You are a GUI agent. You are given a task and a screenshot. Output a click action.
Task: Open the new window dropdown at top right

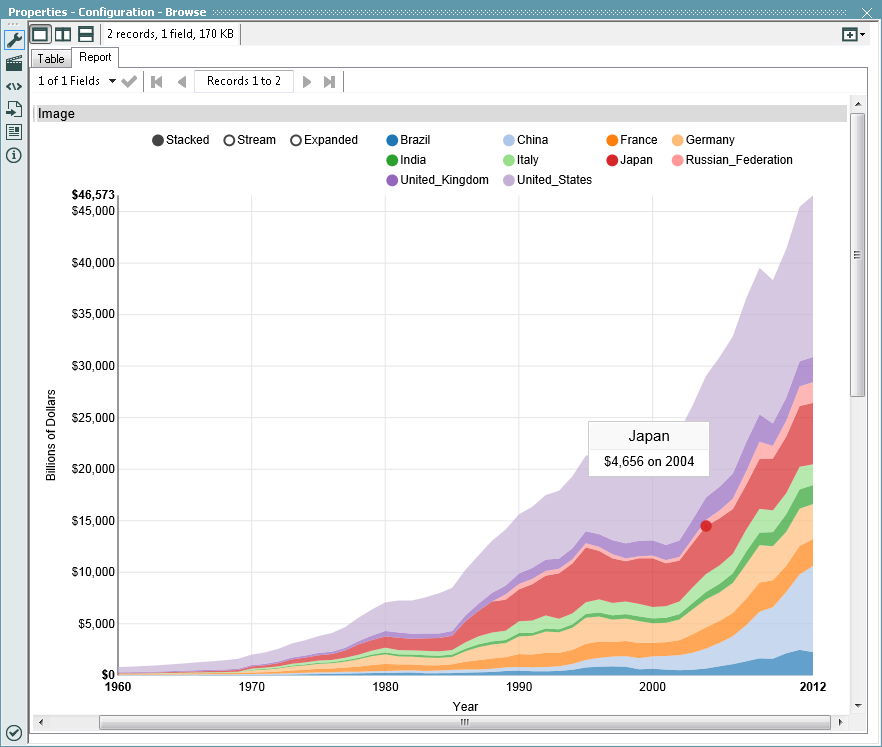point(853,34)
